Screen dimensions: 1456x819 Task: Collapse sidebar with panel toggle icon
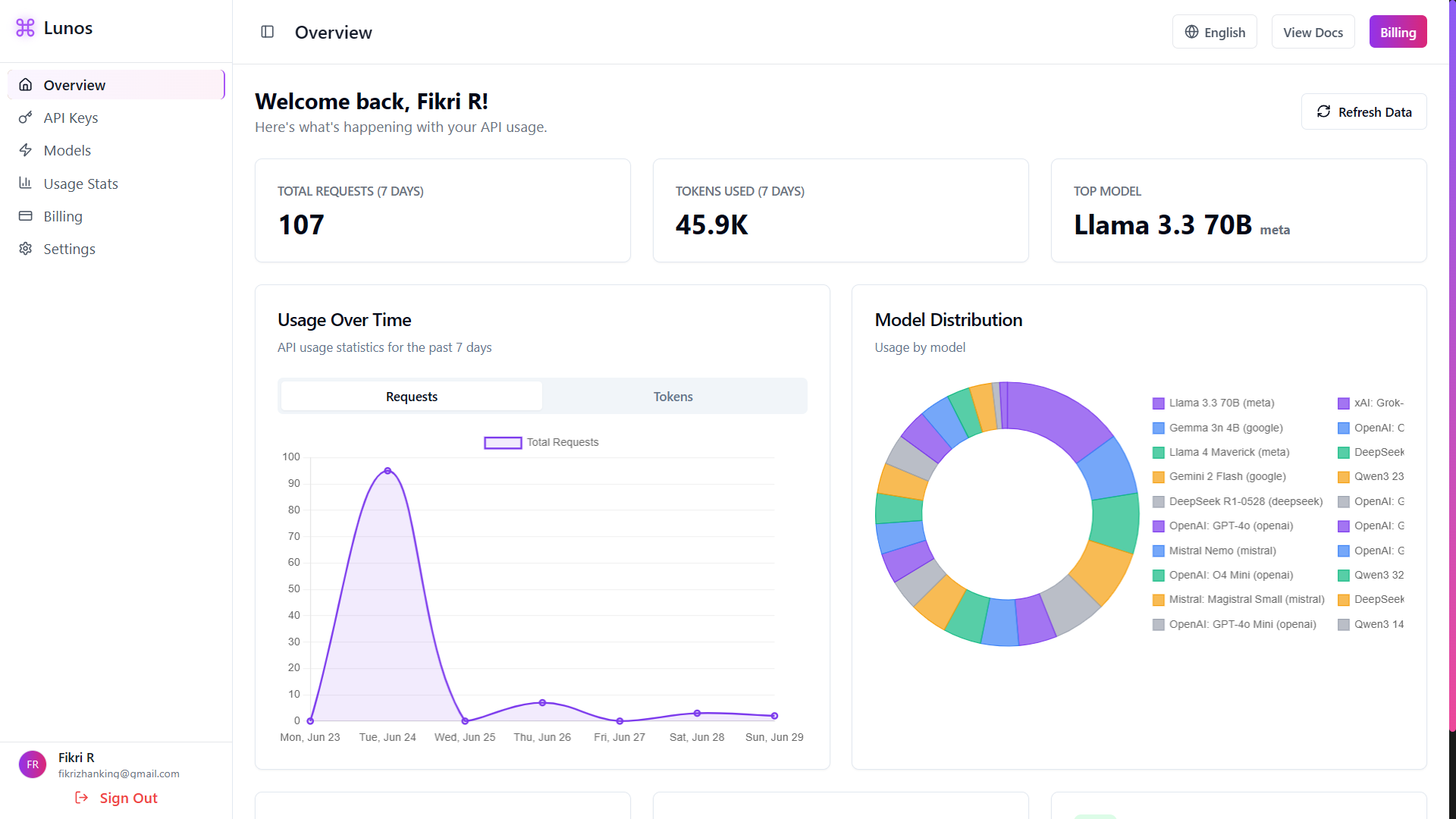(x=267, y=32)
